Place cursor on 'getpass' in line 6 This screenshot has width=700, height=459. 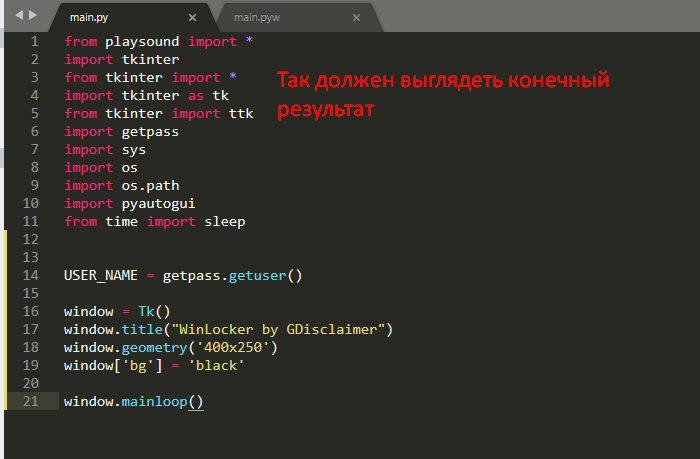tap(150, 132)
